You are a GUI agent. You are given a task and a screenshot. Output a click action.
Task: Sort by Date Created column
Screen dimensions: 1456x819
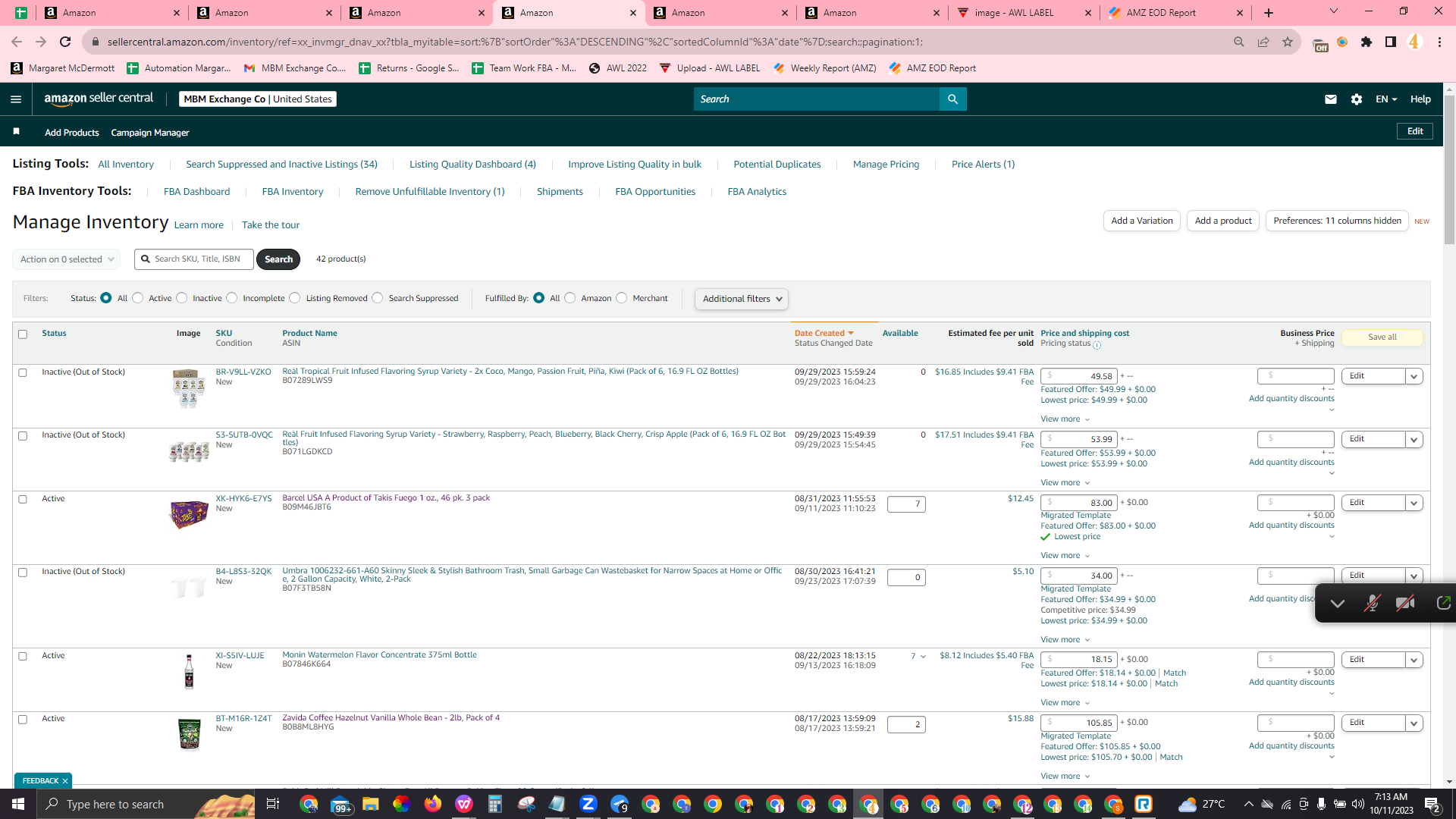pos(824,334)
